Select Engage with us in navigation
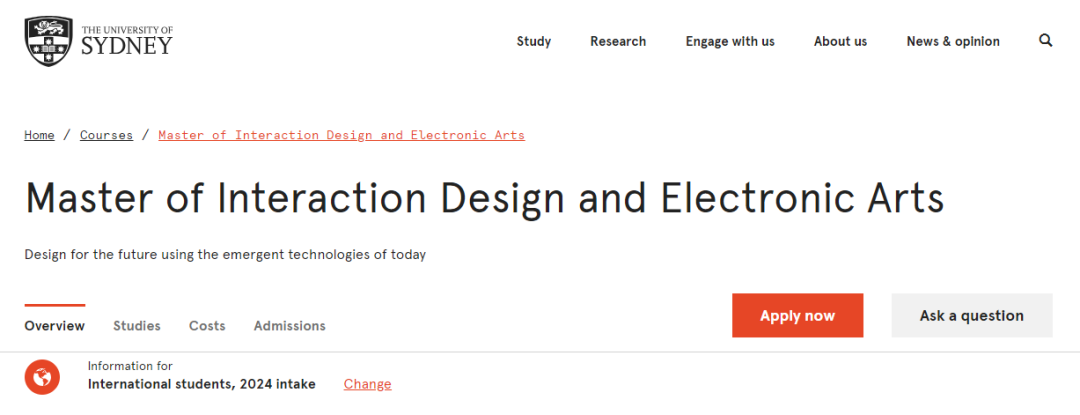 pos(730,41)
